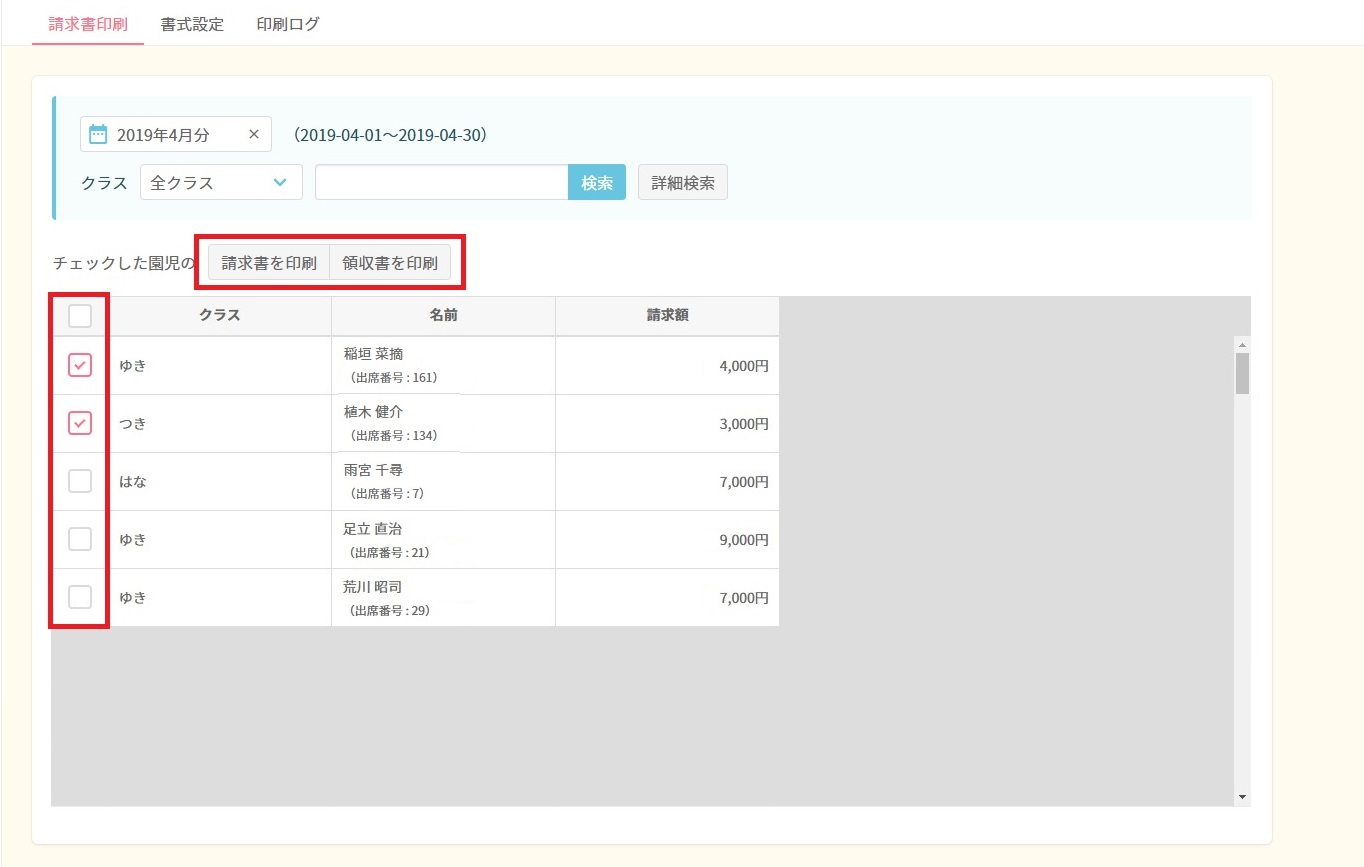Open the 2019年4月分 month picker field

pos(176,134)
